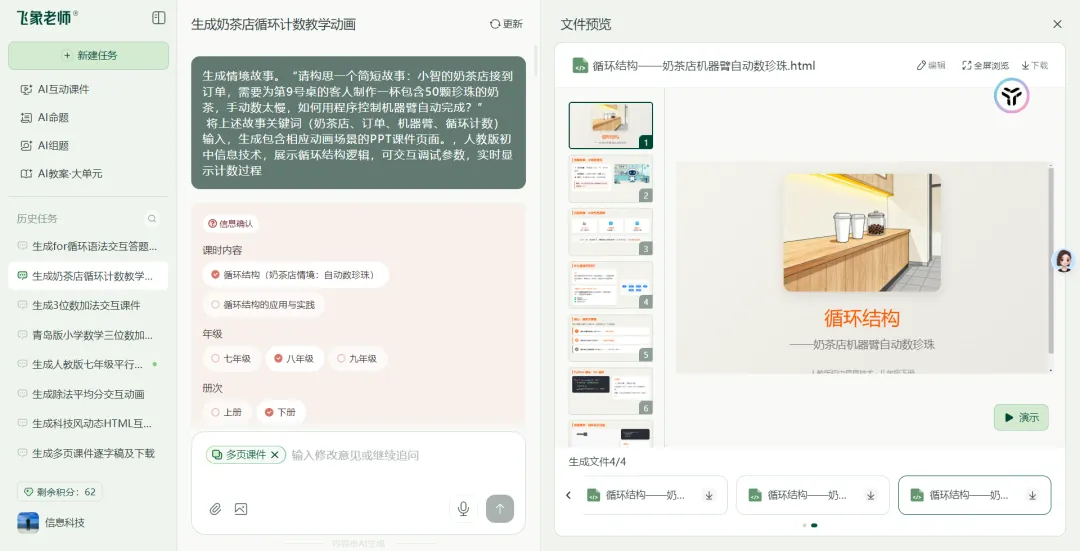Image resolution: width=1080 pixels, height=551 pixels.
Task: Download the first generated file card
Action: [x=709, y=495]
